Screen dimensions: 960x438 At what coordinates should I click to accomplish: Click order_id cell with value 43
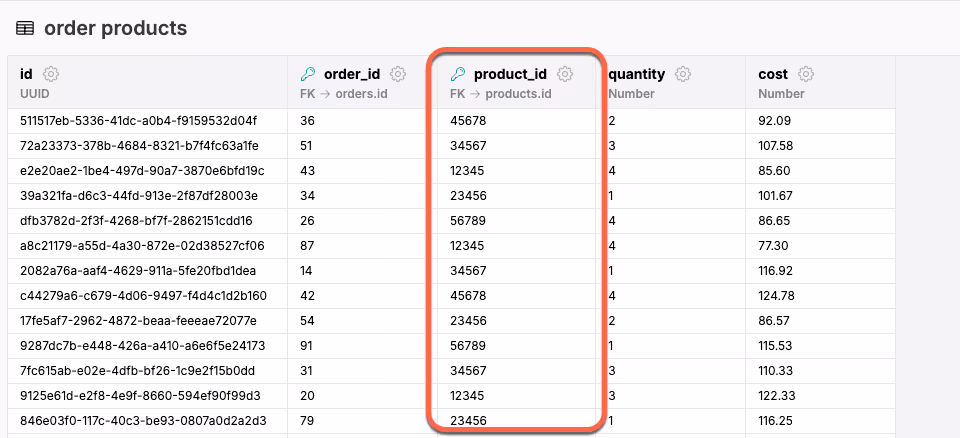tap(362, 171)
